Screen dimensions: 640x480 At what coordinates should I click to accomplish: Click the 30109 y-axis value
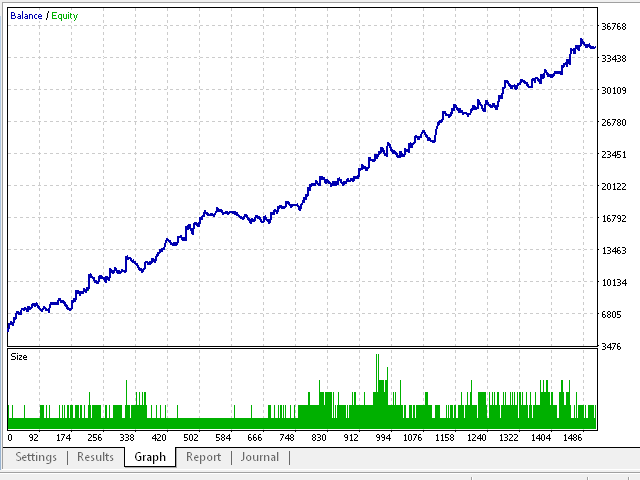613,91
